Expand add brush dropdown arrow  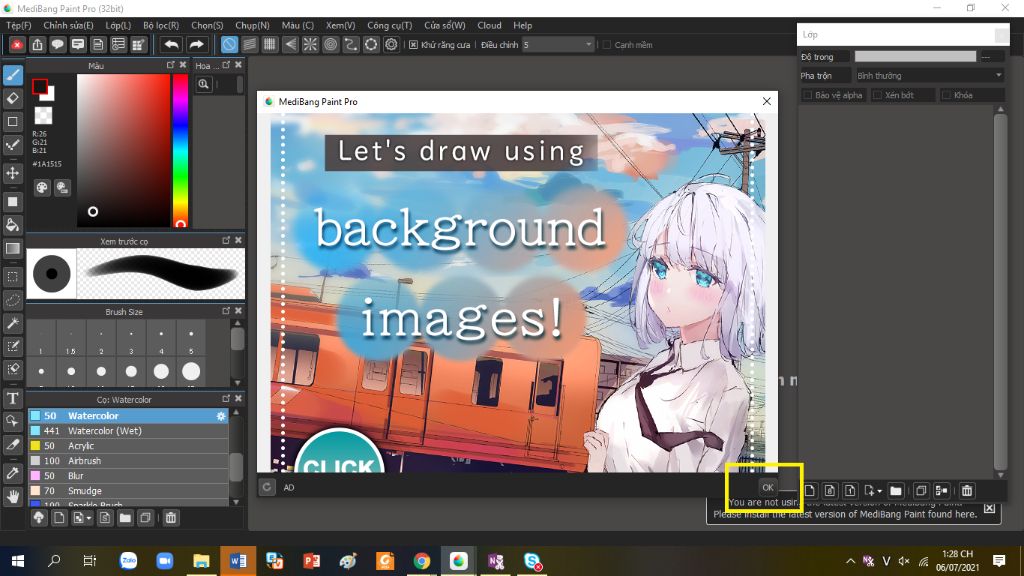tap(89, 519)
